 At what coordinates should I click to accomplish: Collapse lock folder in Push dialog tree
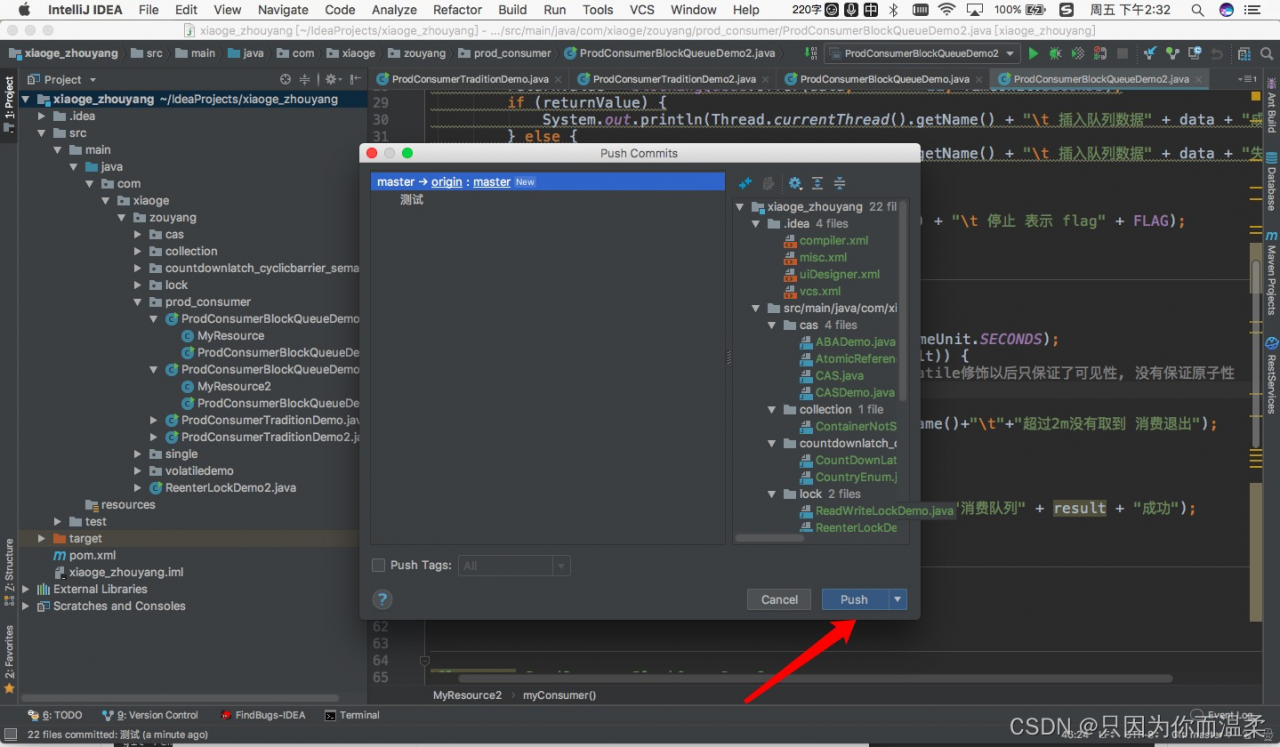[x=773, y=494]
